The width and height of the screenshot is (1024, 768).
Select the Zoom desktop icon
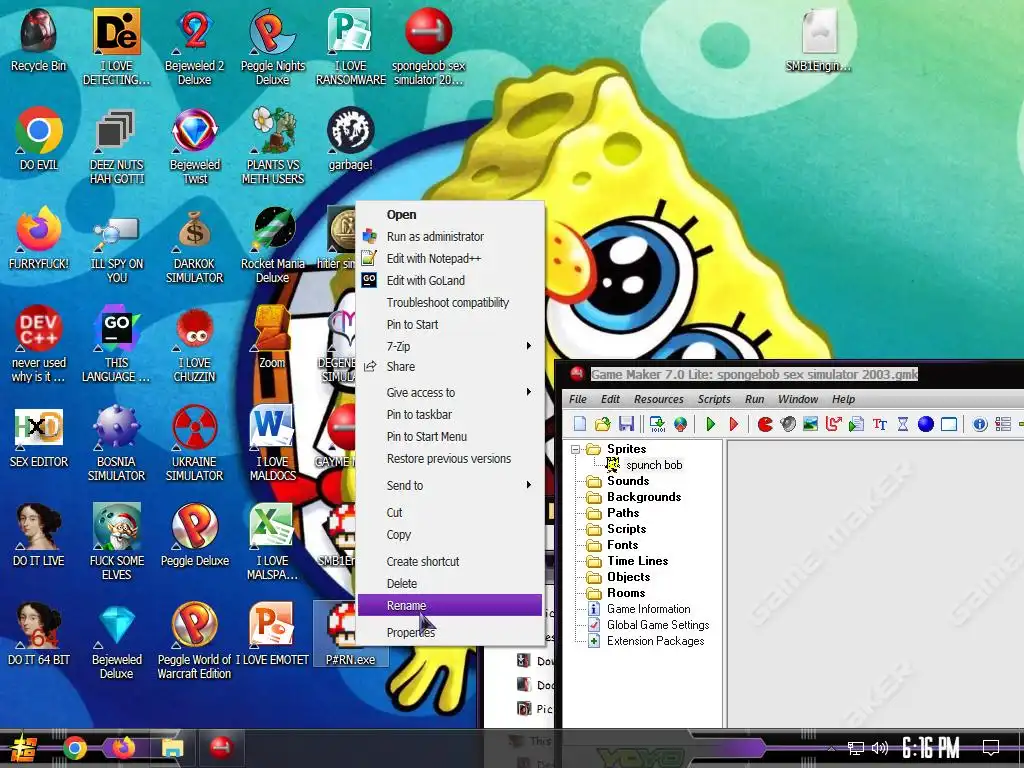272,338
